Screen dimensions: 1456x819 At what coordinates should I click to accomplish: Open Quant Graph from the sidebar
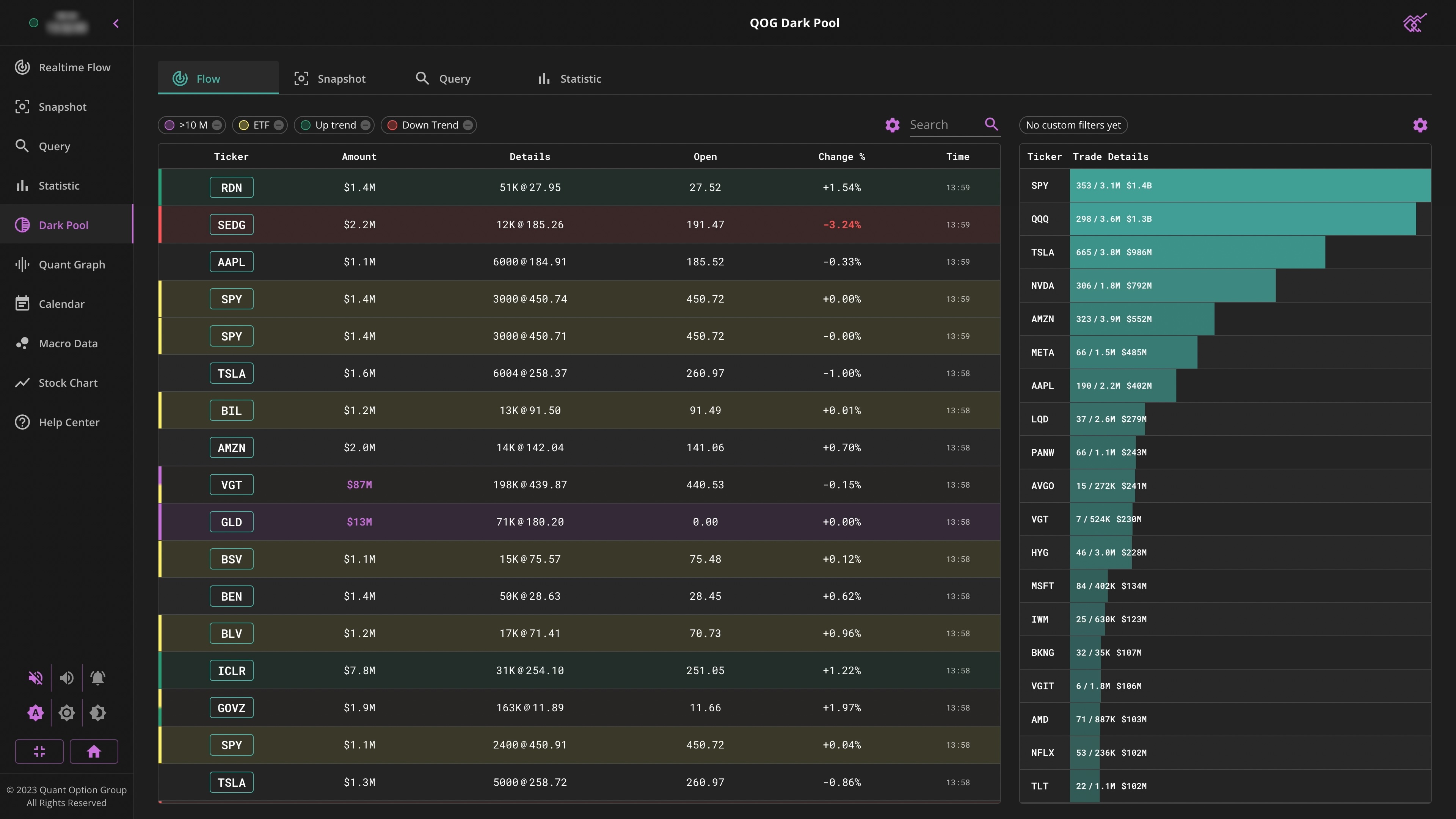point(71,265)
